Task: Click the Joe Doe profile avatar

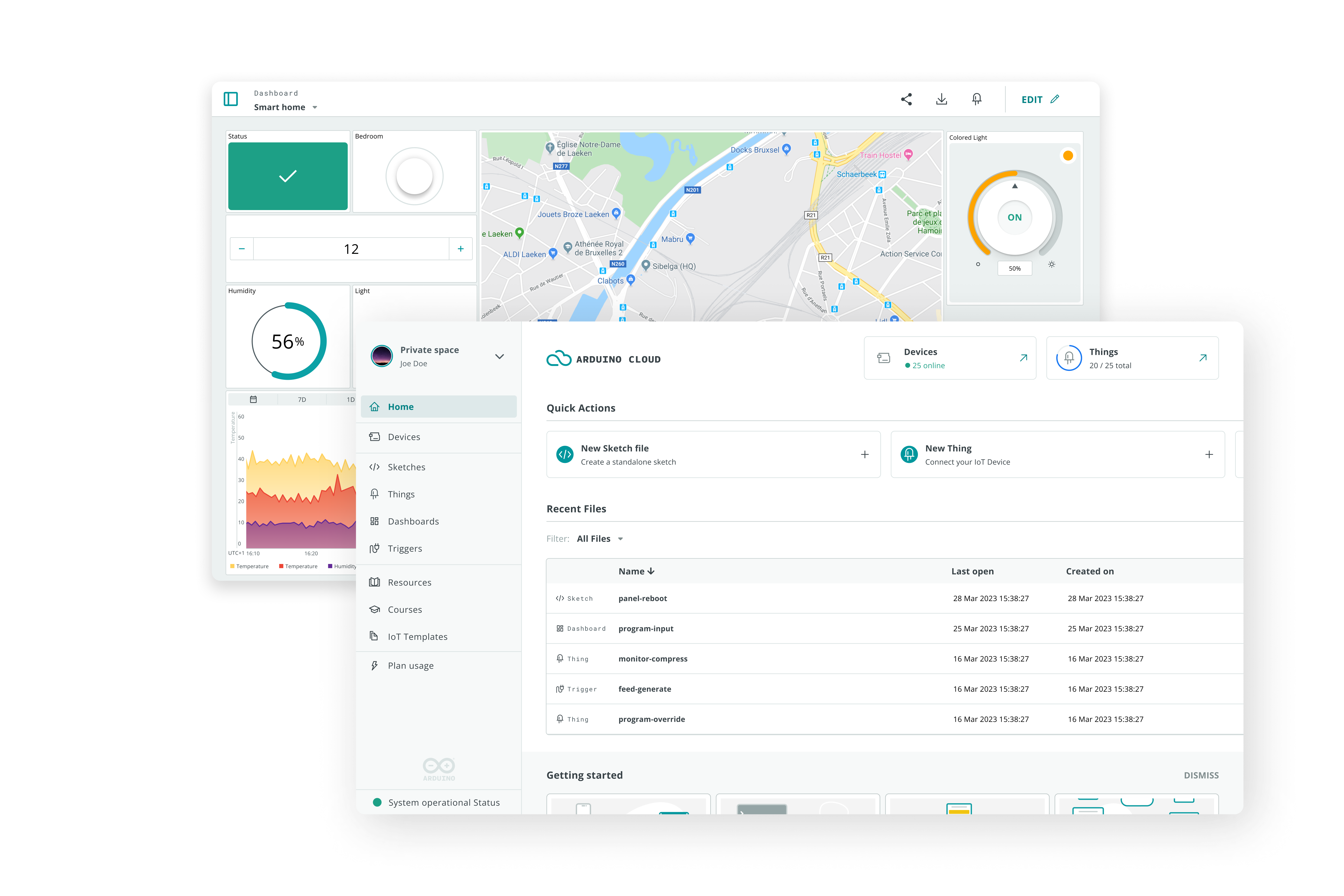Action: [382, 356]
